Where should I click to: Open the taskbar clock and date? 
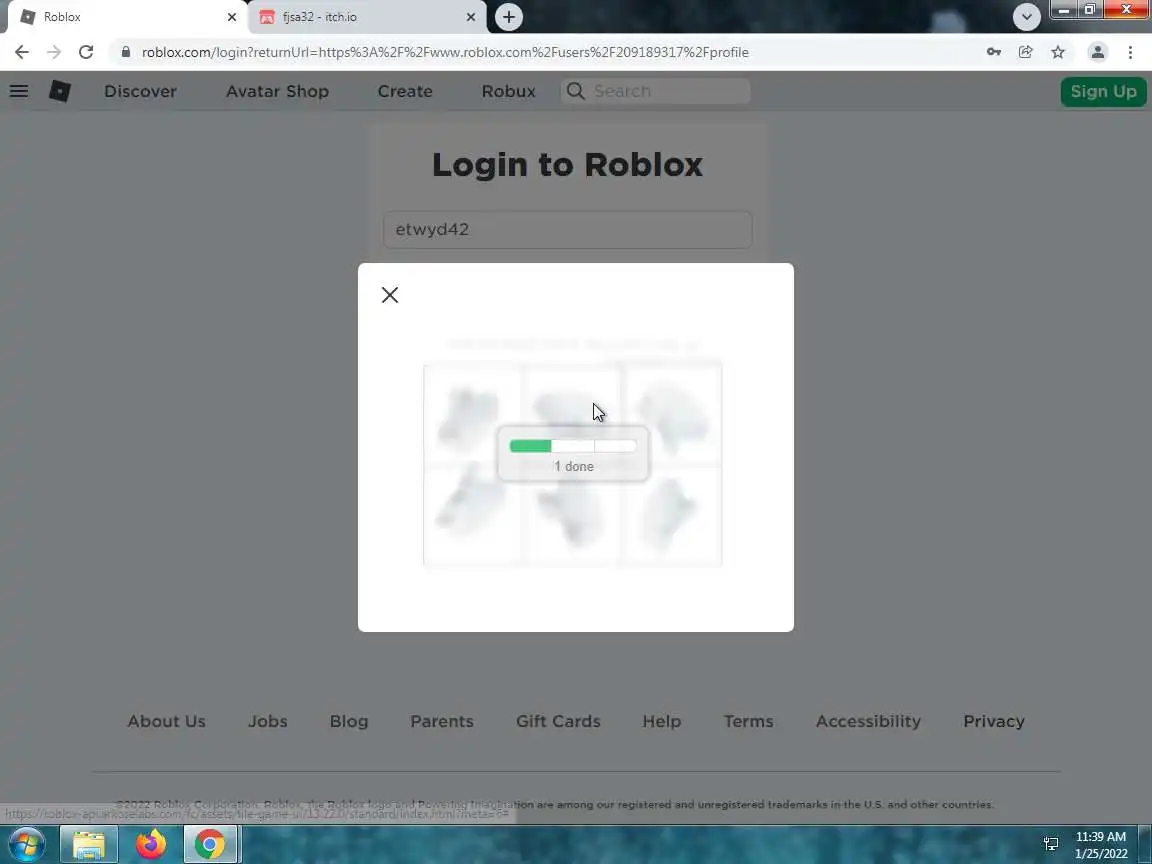(x=1101, y=845)
